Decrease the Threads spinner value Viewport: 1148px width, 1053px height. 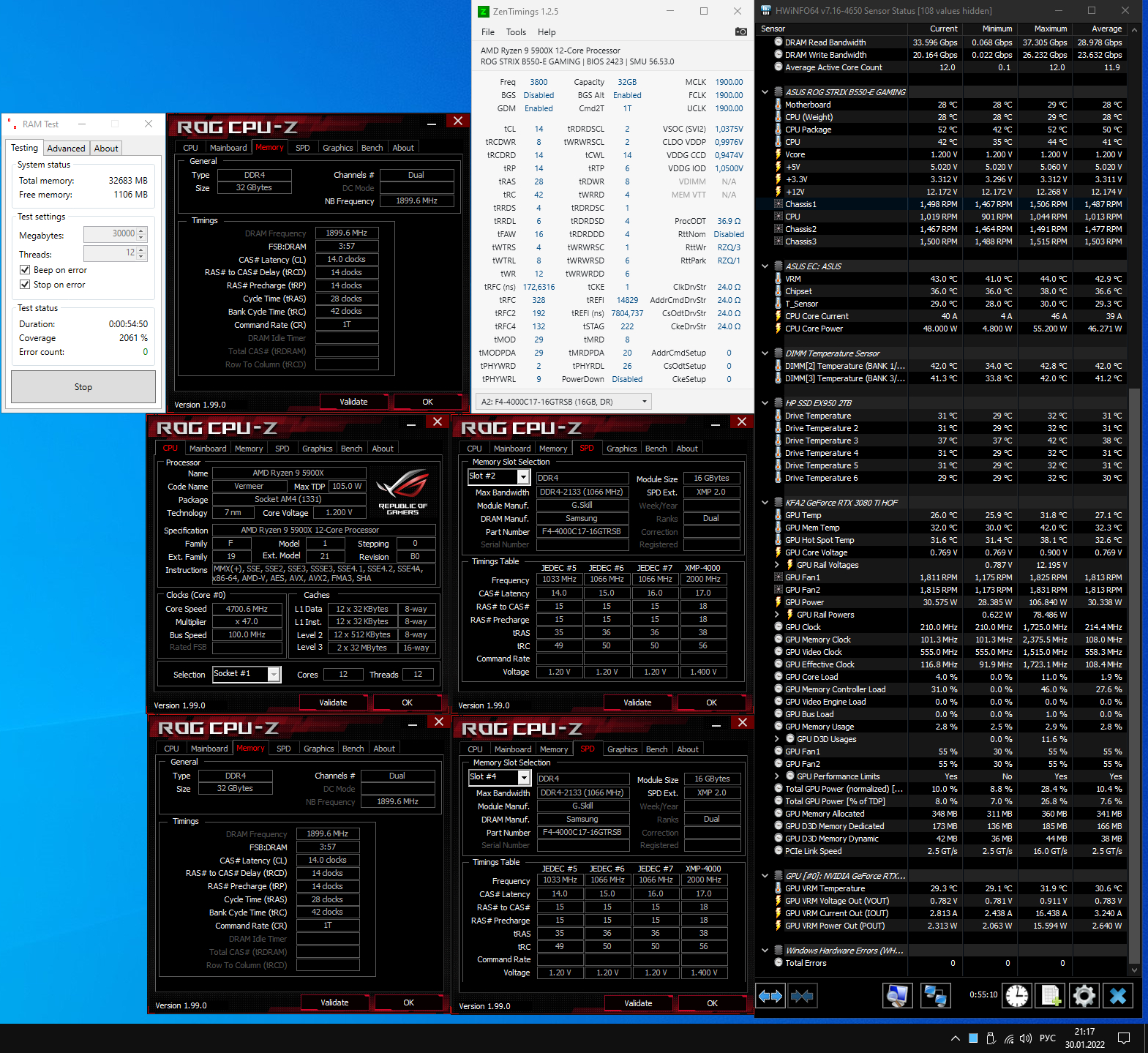click(141, 257)
